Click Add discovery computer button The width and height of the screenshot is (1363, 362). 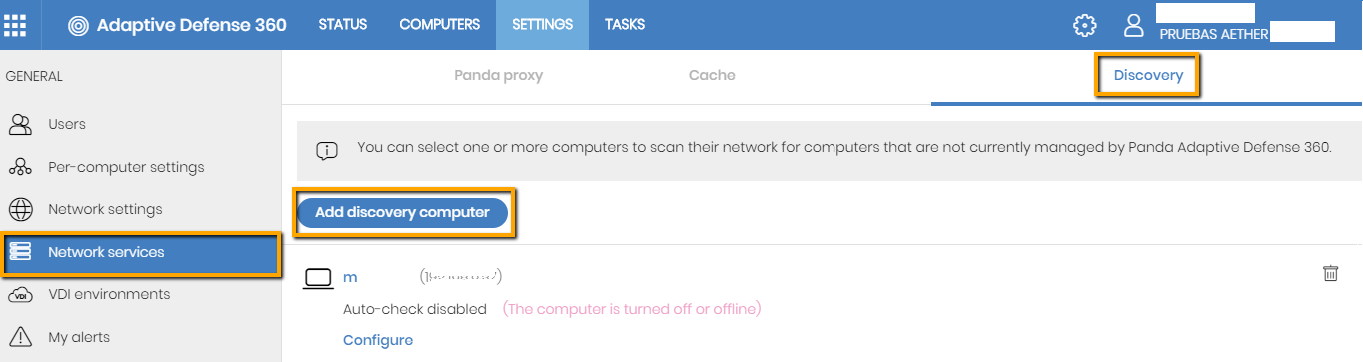click(402, 212)
